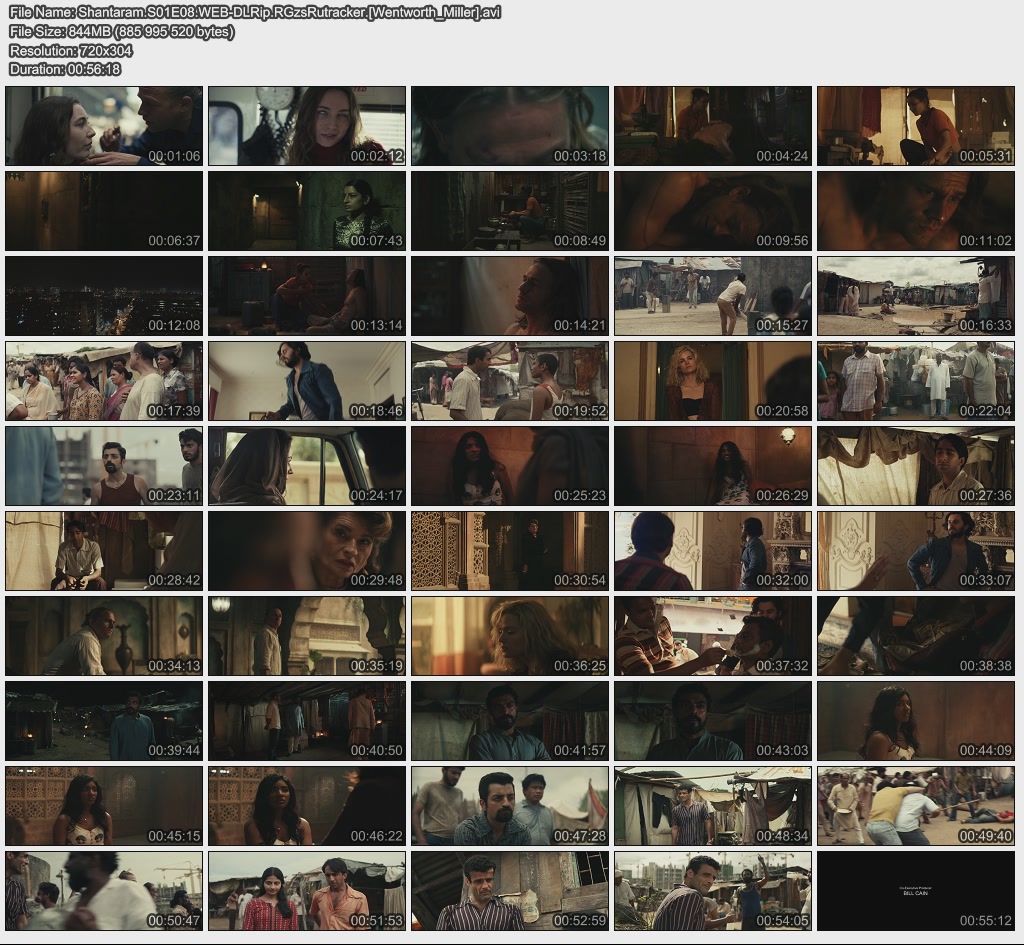Click thumbnail at 00:45:15
This screenshot has width=1024, height=945.
(104, 807)
